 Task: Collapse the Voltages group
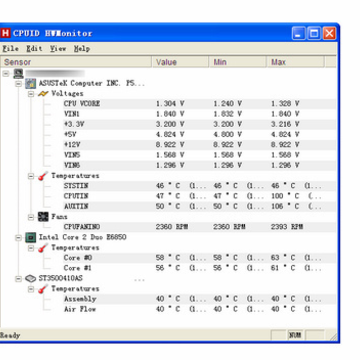point(31,94)
